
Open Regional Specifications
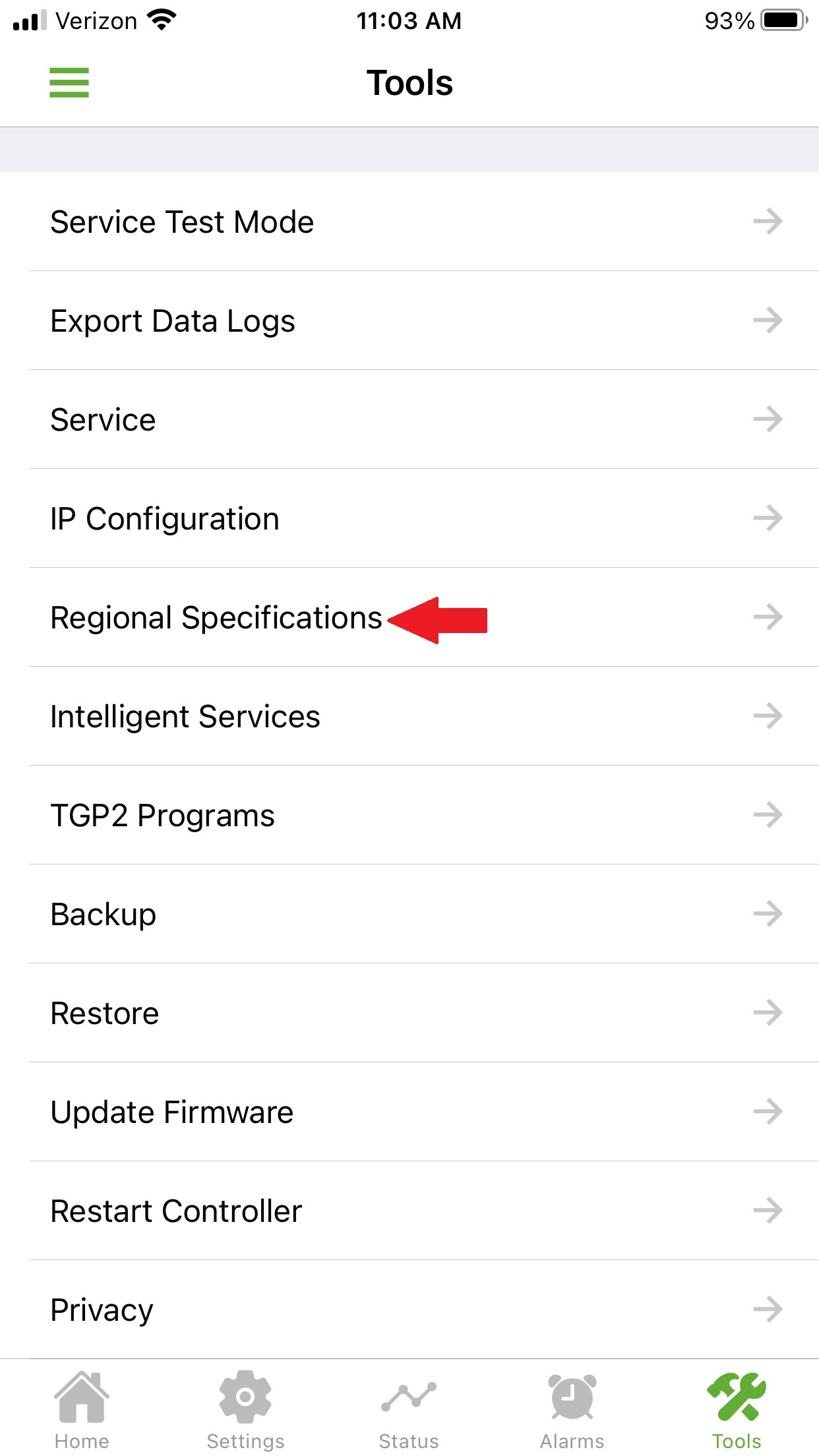(x=216, y=618)
